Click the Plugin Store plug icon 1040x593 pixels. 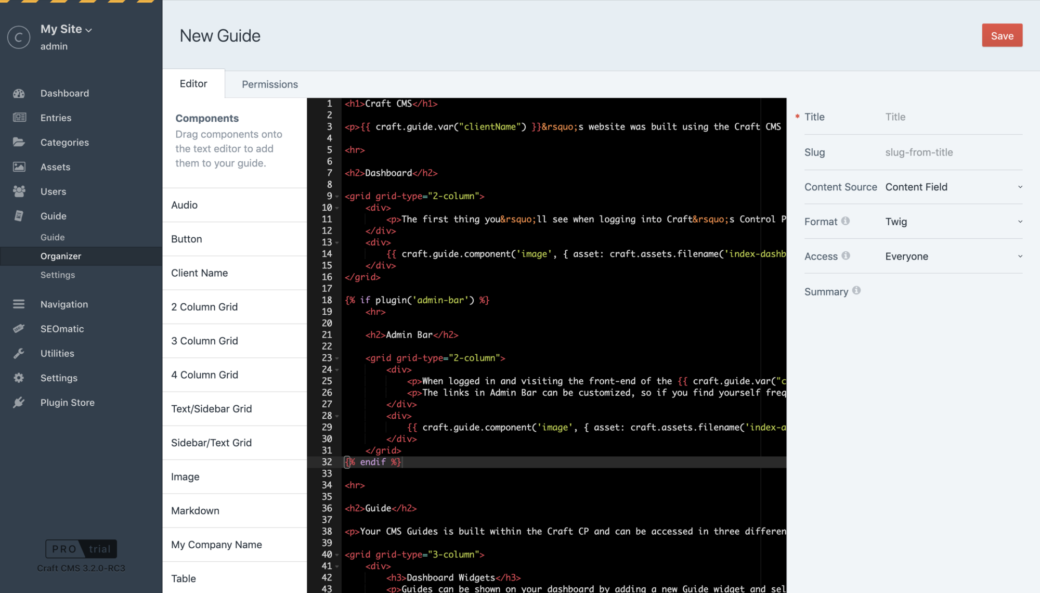19,403
